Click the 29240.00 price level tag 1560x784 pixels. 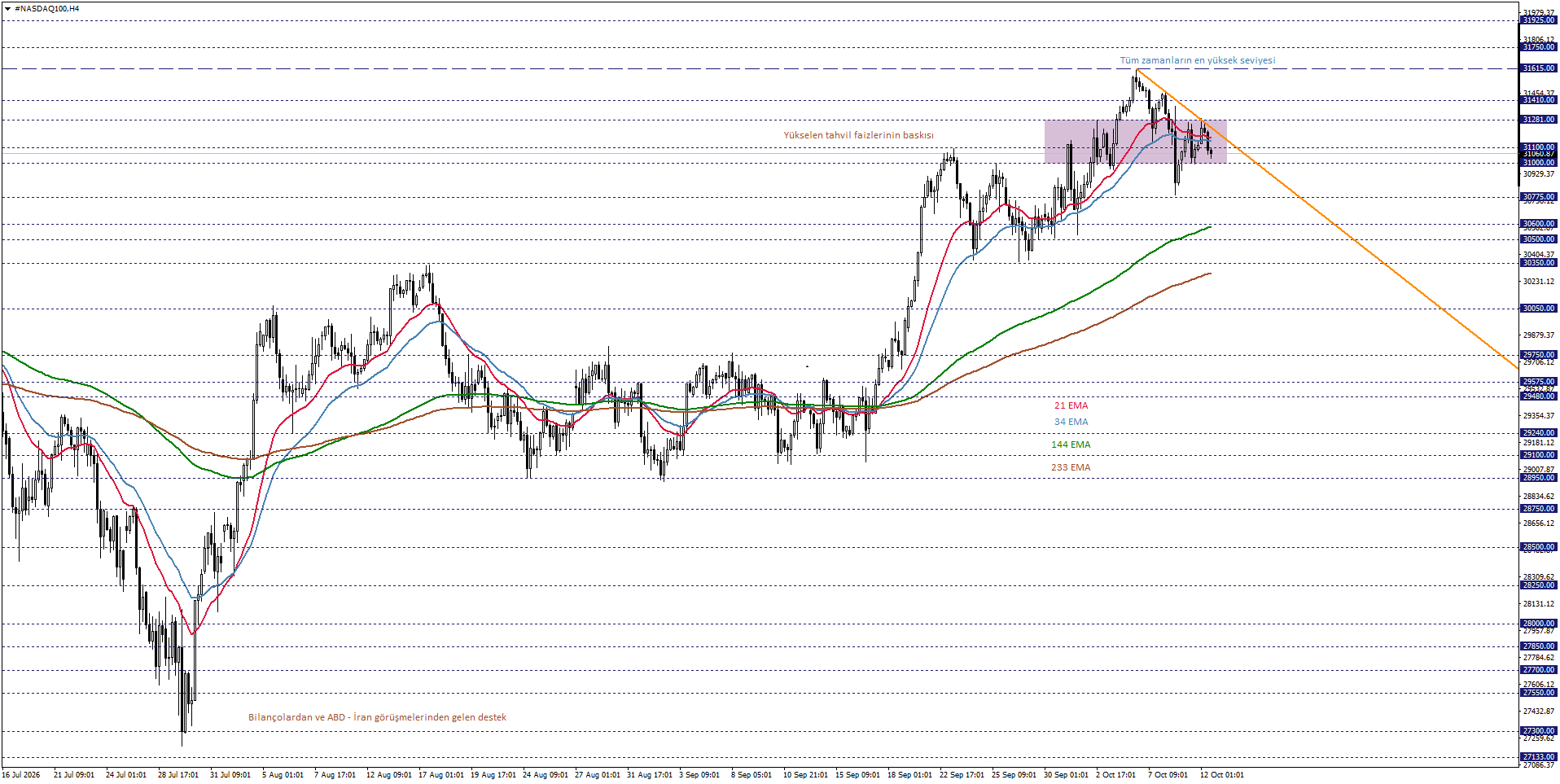(x=1538, y=433)
